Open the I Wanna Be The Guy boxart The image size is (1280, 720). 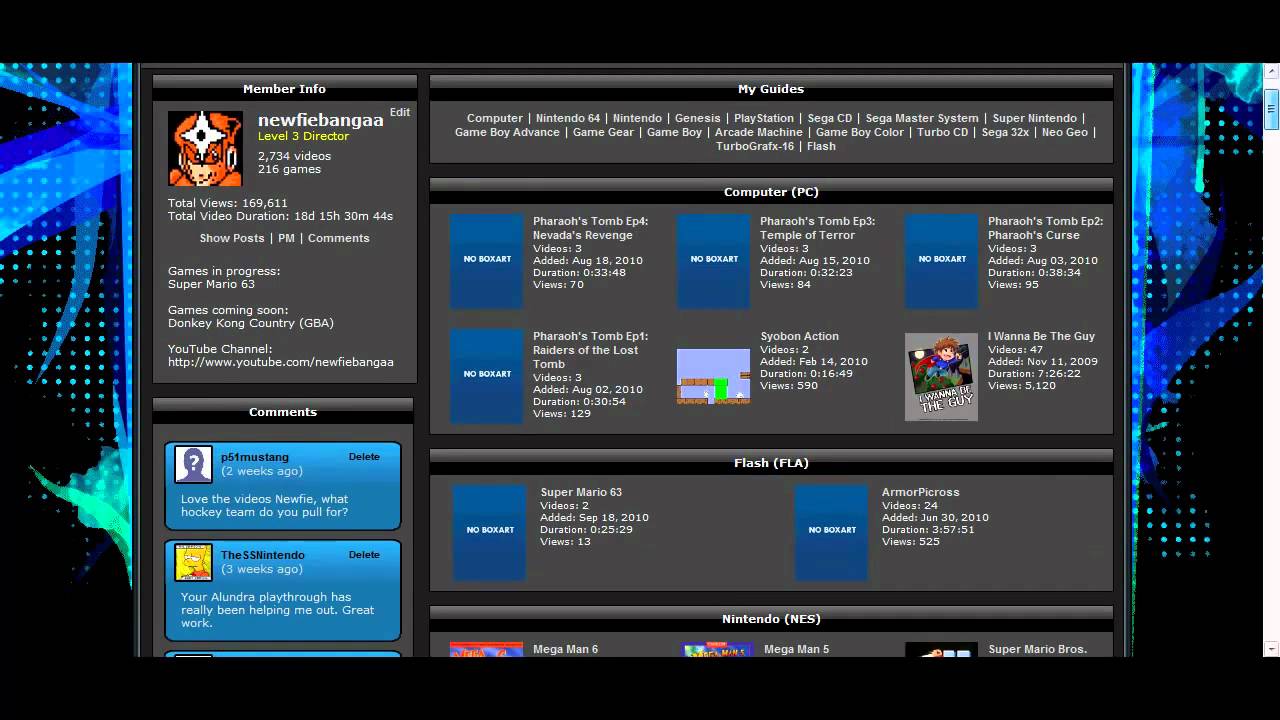point(941,377)
